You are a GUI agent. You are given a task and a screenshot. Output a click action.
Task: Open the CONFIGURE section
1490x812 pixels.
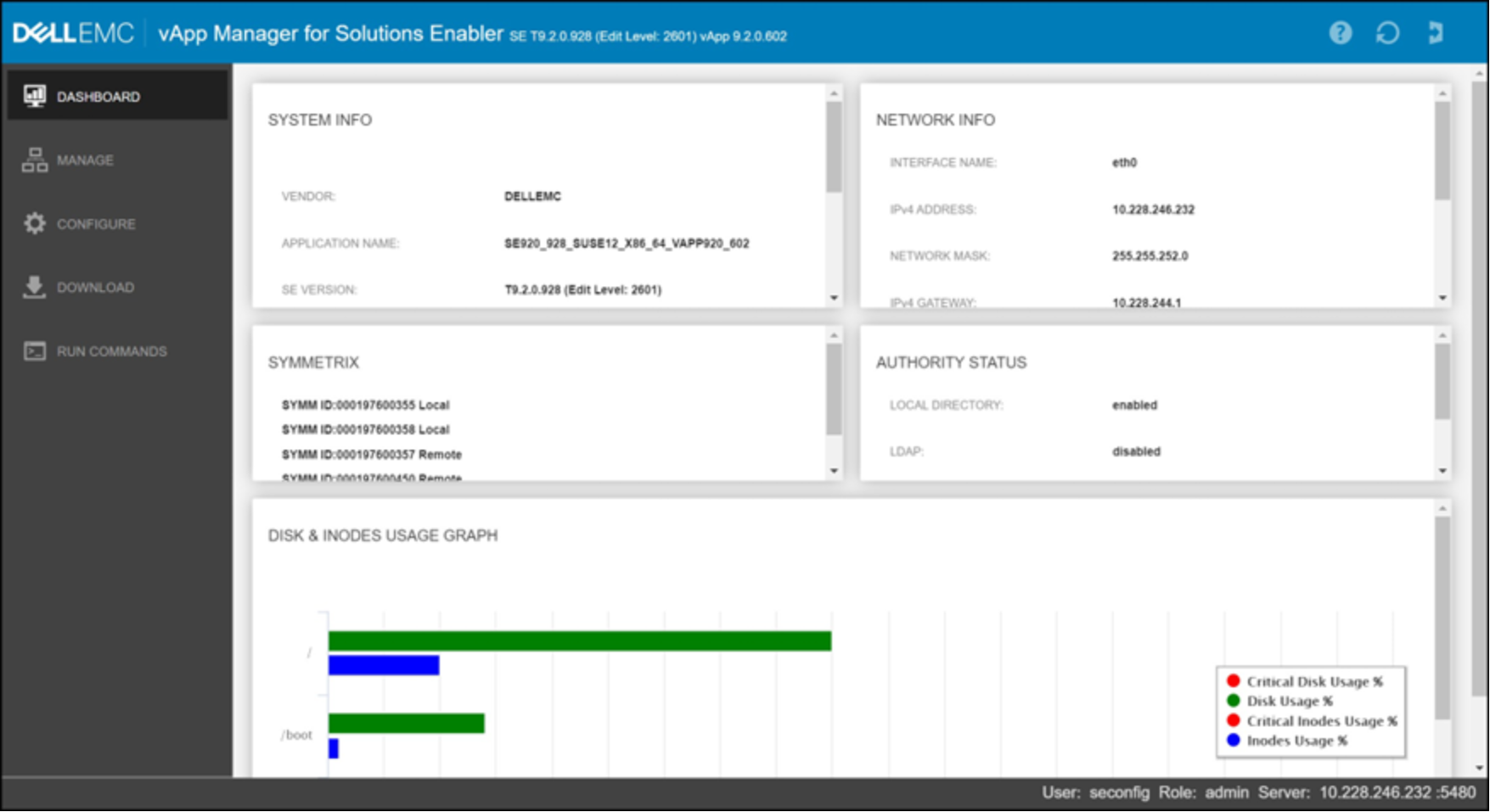pyautogui.click(x=118, y=223)
